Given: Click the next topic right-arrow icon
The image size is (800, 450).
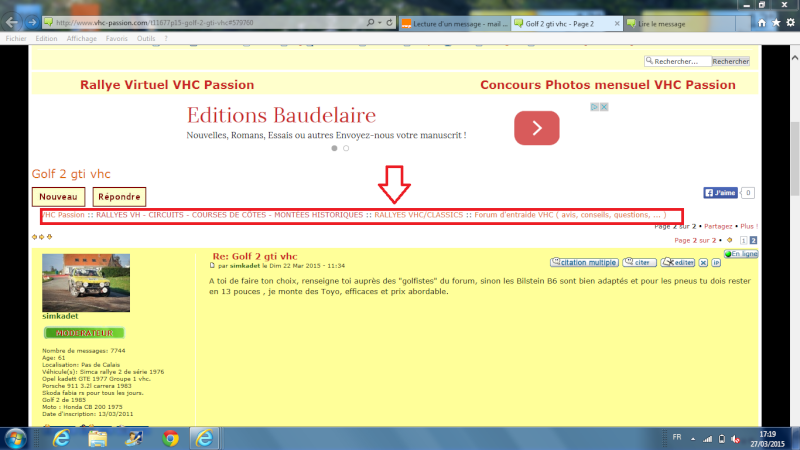Looking at the screenshot, I should click(42, 237).
